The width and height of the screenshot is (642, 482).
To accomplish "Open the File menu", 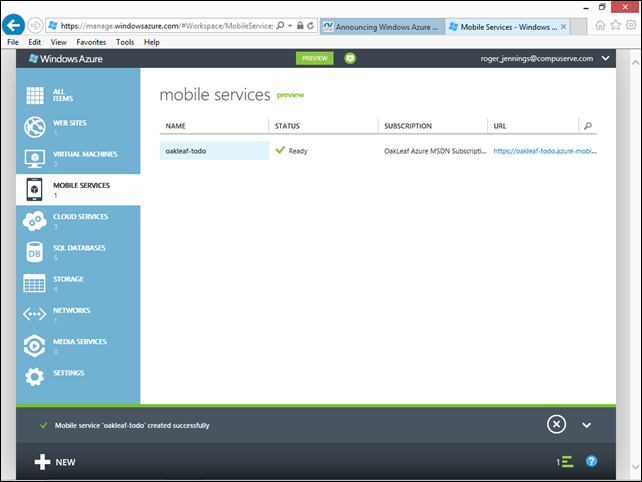I will [13, 42].
